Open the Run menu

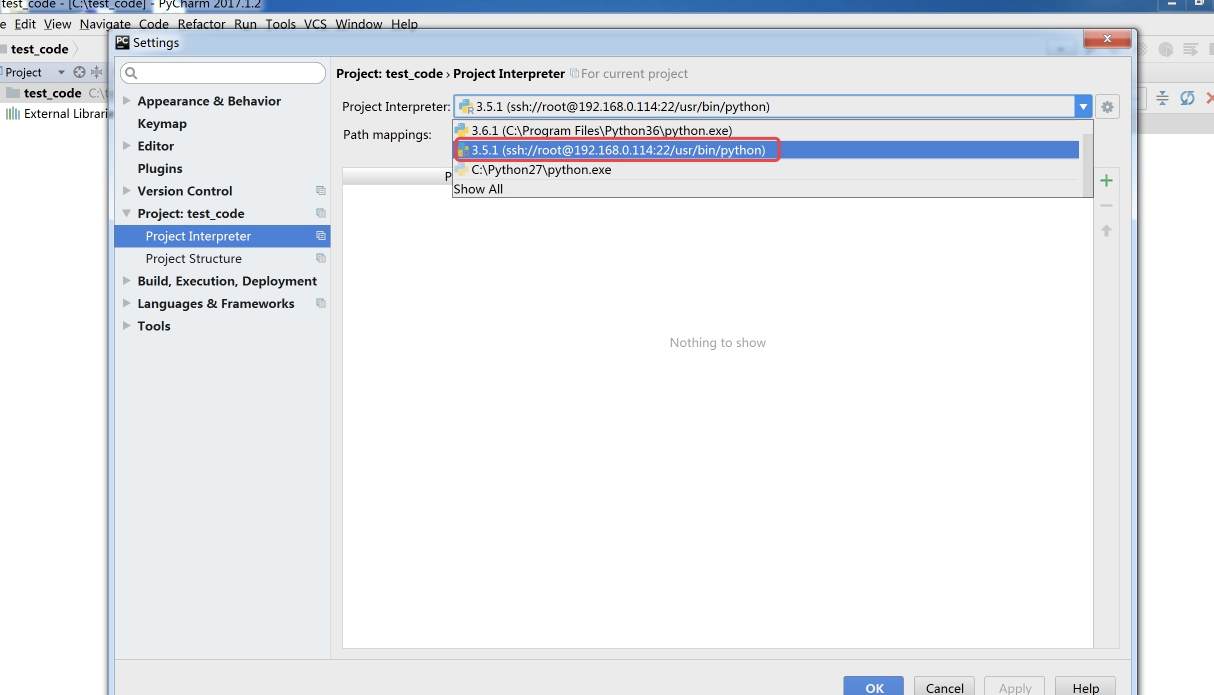[x=246, y=24]
